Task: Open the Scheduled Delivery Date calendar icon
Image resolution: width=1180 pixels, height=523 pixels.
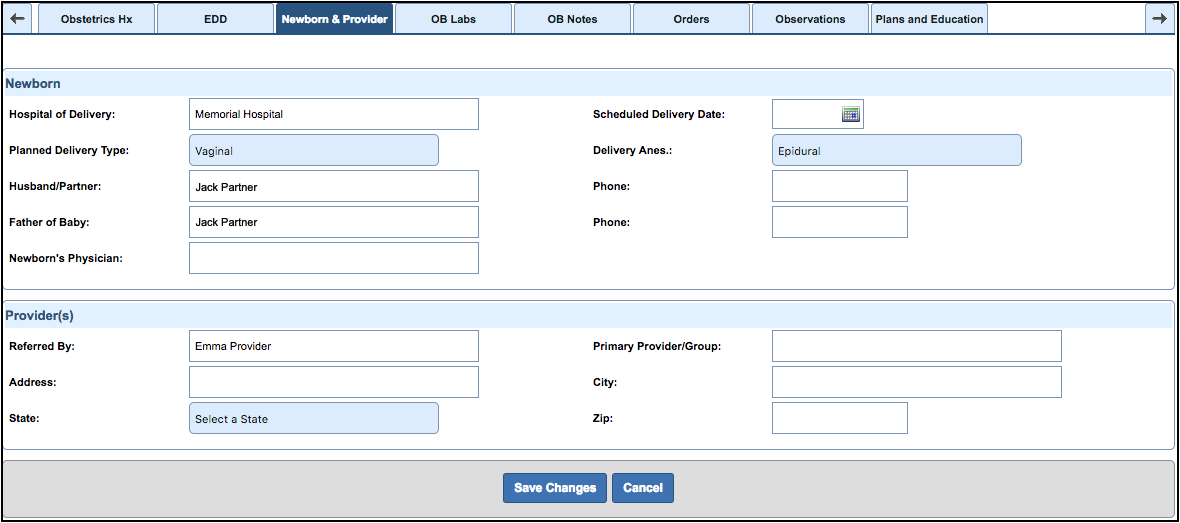Action: coord(850,114)
